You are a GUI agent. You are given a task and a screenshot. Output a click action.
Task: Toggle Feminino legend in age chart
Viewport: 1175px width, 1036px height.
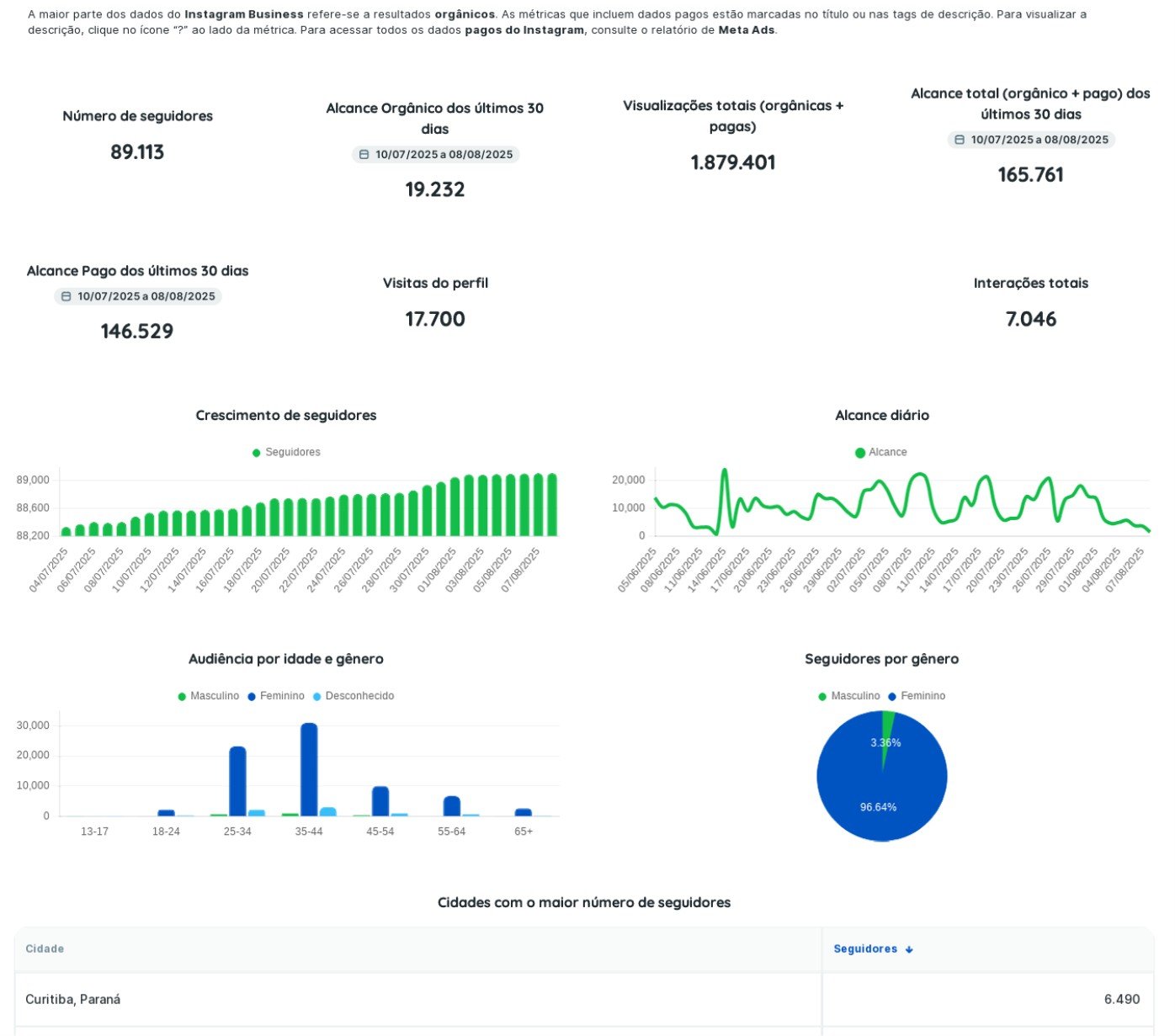pos(276,697)
